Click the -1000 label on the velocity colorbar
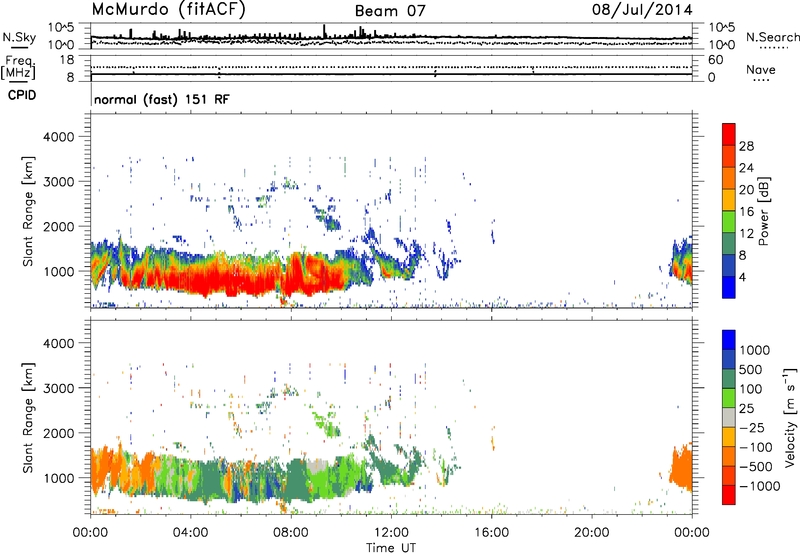 (x=760, y=486)
